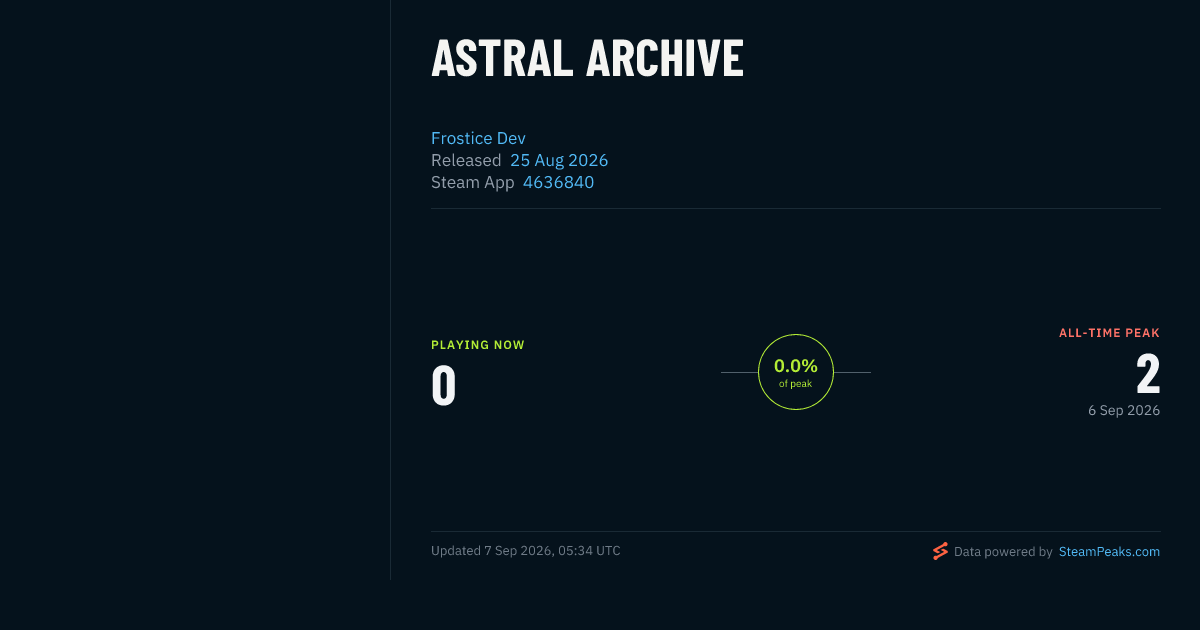Open Steam App ID 4636840 link
This screenshot has height=630, width=1200.
coord(558,182)
